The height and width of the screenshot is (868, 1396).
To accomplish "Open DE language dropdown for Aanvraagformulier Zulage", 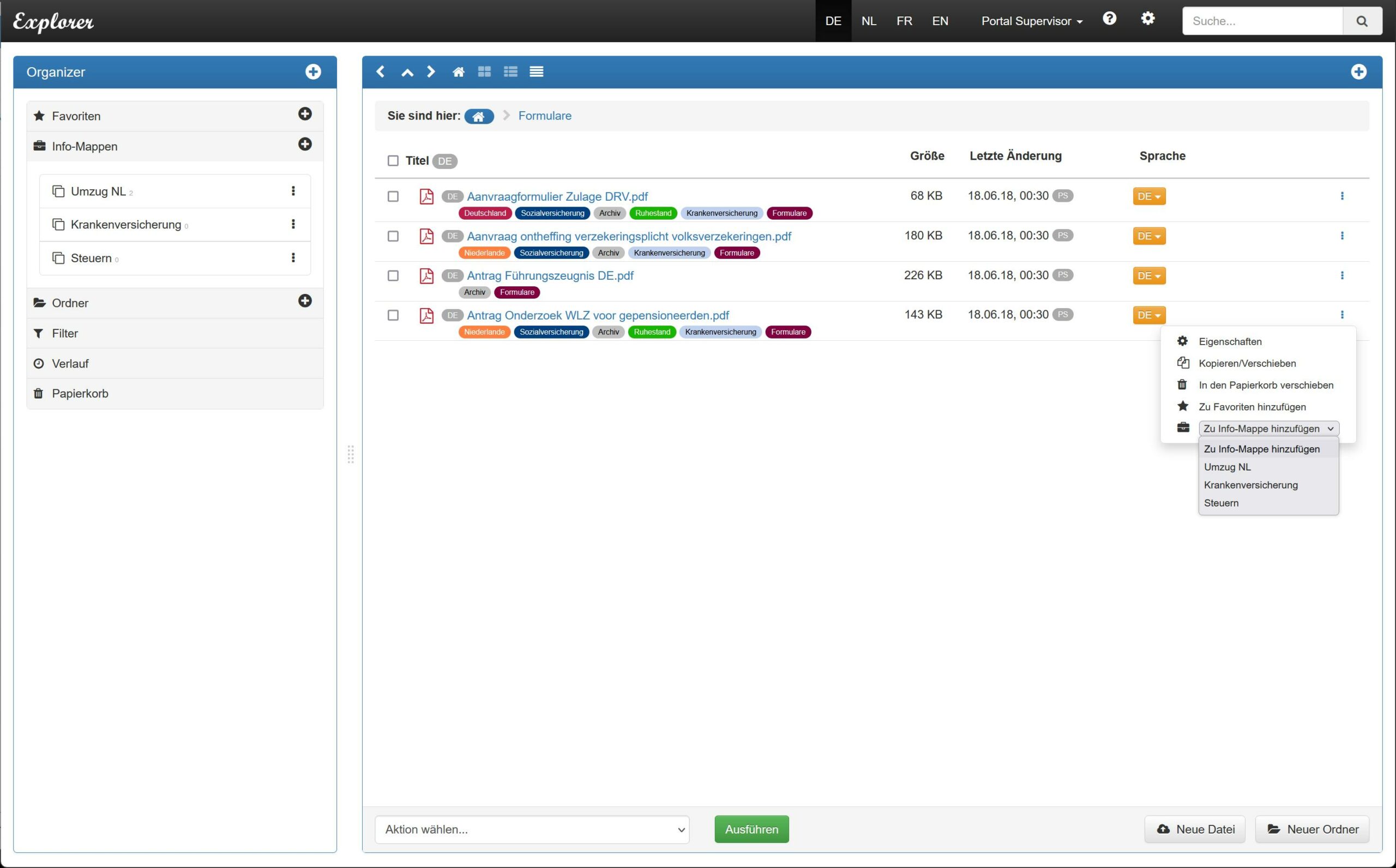I will [x=1148, y=196].
